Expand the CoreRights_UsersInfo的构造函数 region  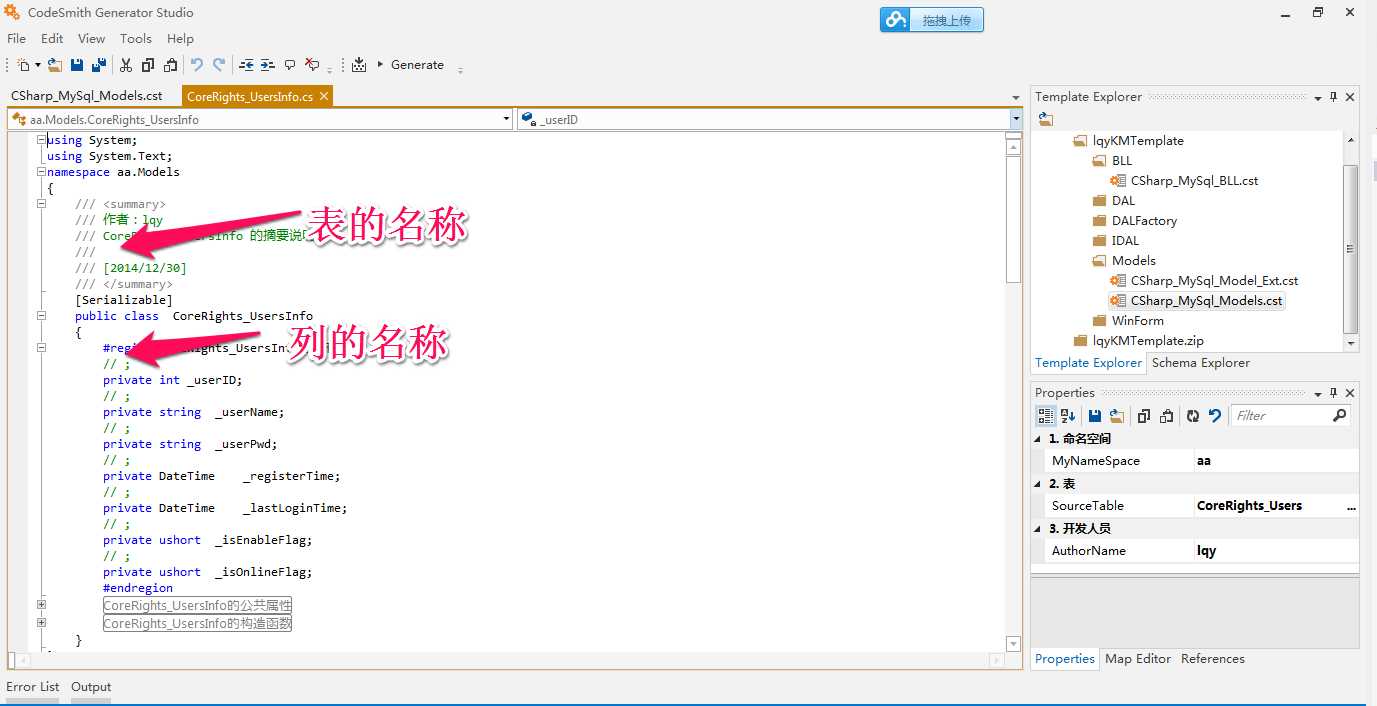pos(42,623)
